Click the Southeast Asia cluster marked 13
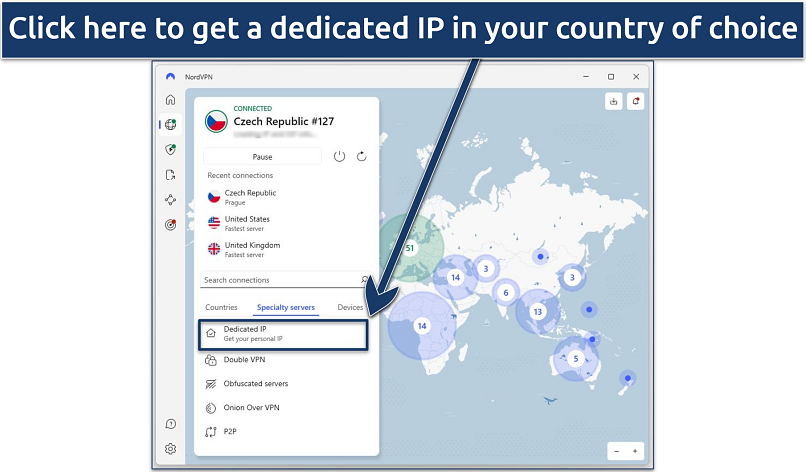Screen dimensions: 806x472 pyautogui.click(x=538, y=312)
